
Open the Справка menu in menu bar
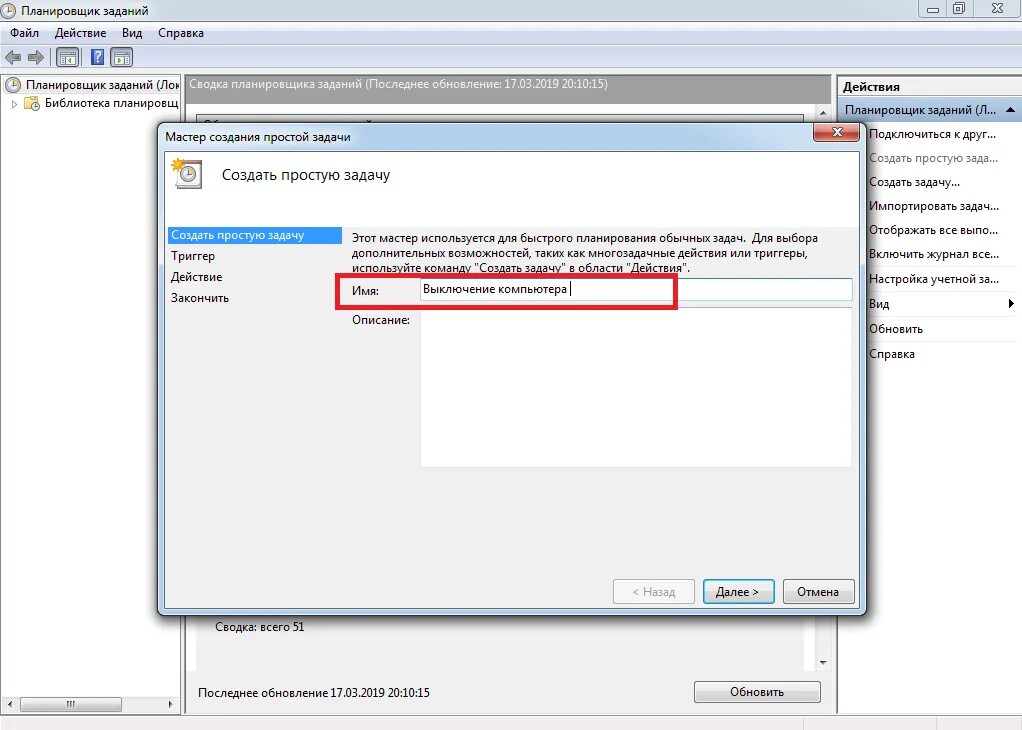[181, 33]
